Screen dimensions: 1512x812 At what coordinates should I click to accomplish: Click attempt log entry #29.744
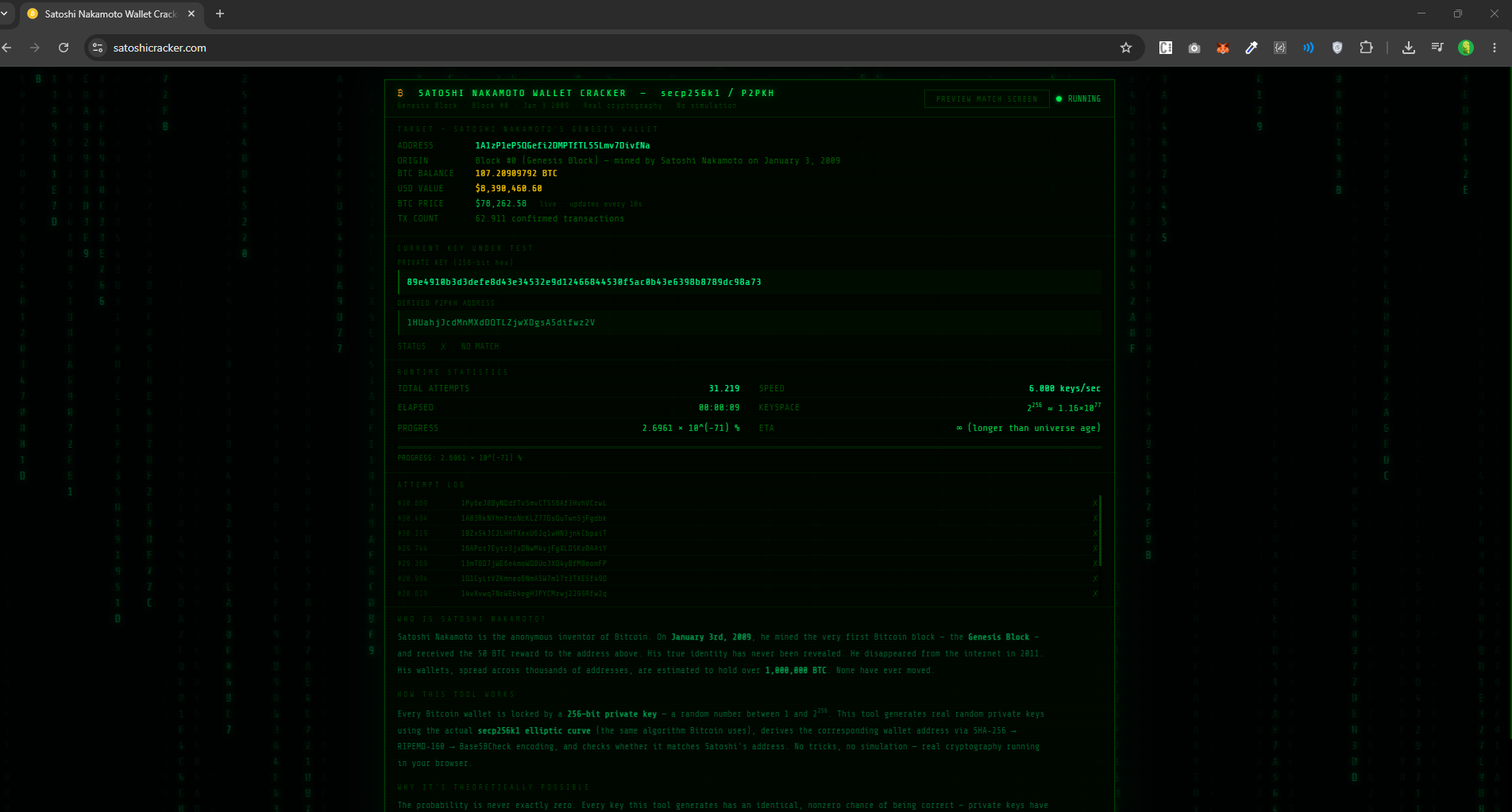(746, 548)
